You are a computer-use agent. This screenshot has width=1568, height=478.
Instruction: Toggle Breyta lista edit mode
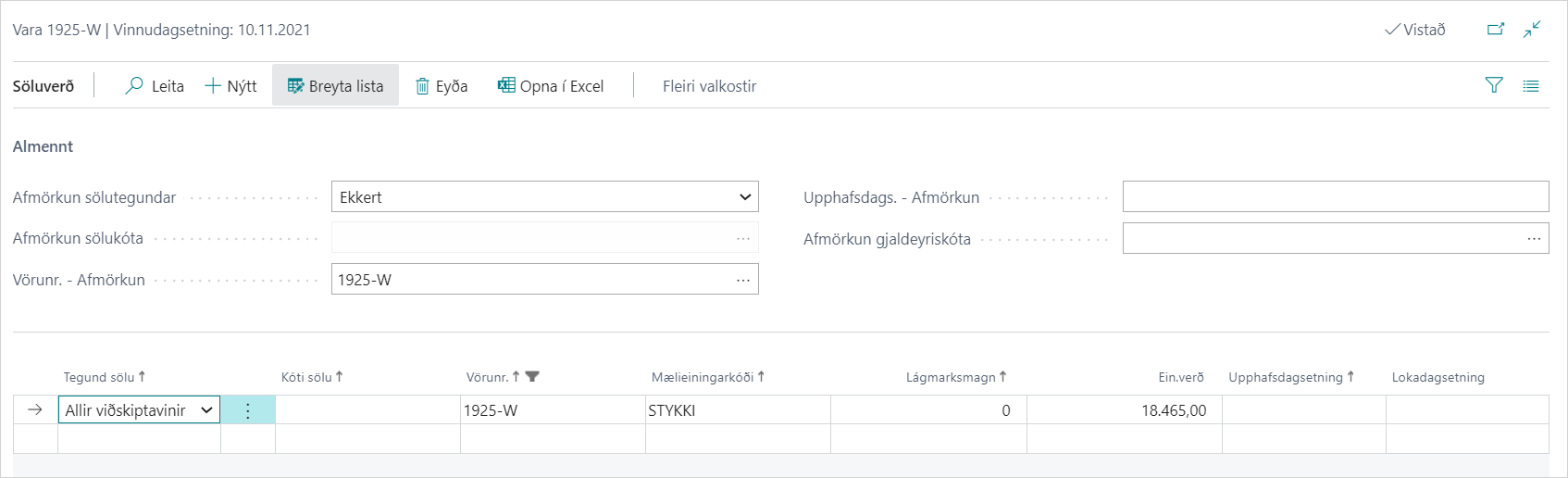[335, 86]
